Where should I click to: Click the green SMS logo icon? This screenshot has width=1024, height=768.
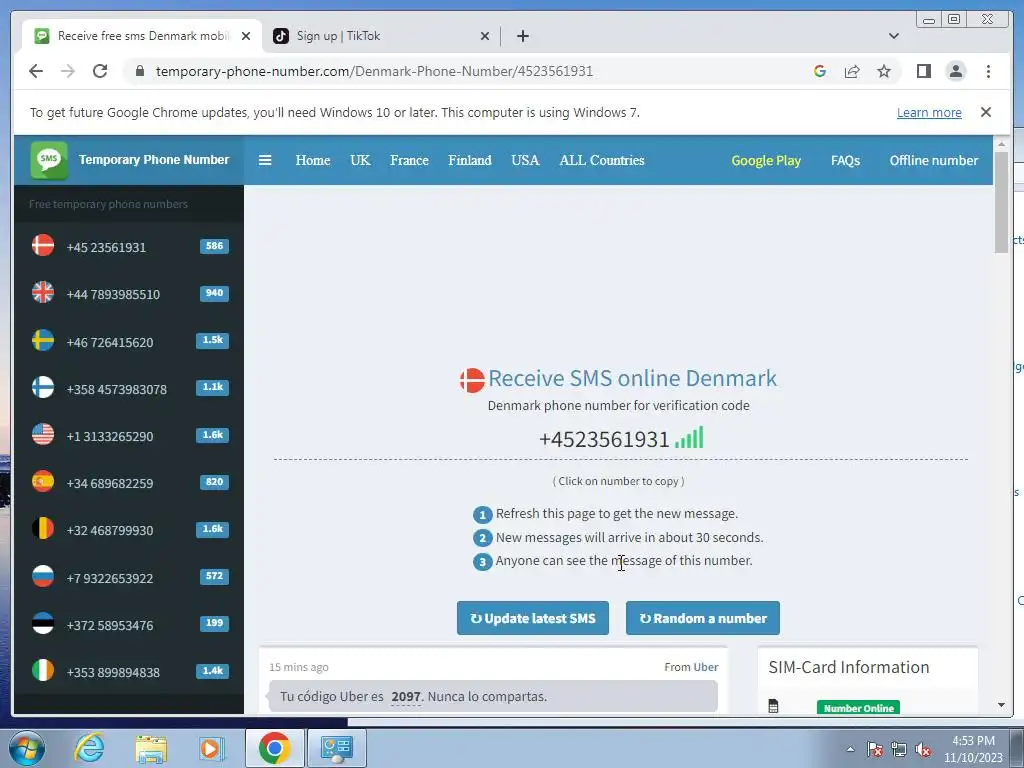click(x=49, y=160)
